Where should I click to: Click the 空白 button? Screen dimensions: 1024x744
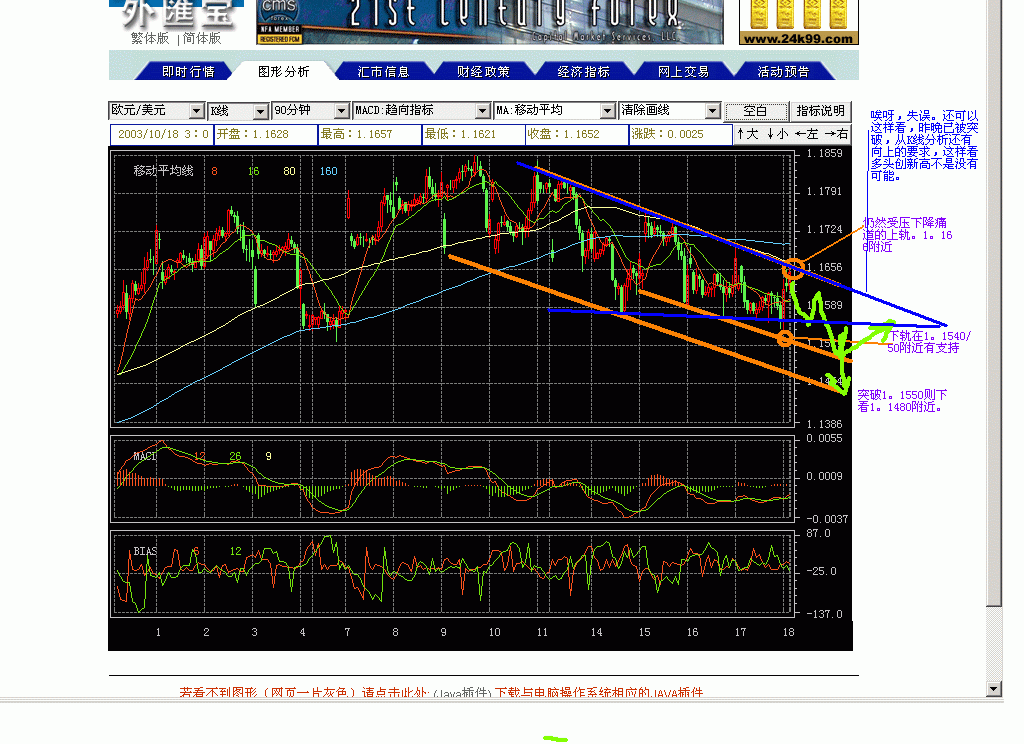click(x=756, y=111)
